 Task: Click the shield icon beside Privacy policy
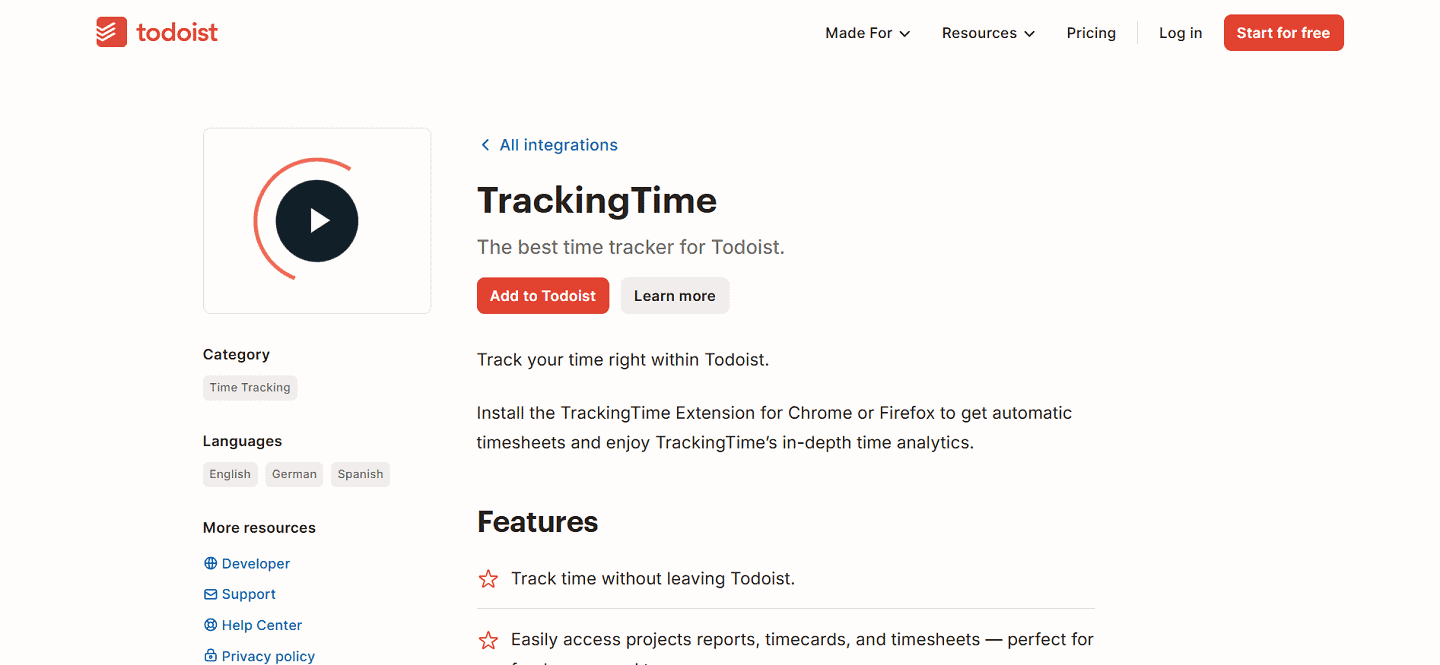(209, 656)
